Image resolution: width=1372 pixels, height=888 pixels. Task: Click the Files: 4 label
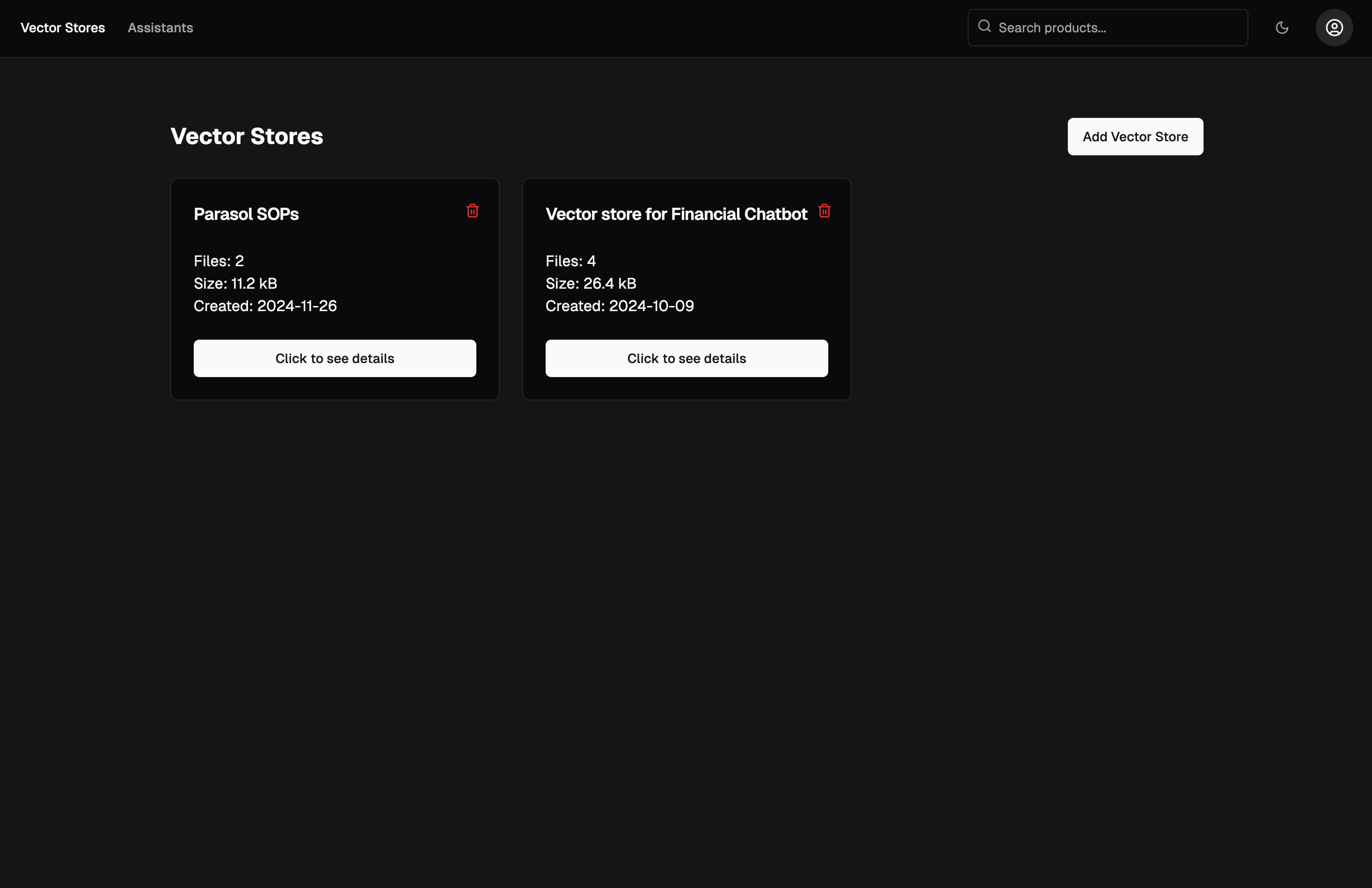click(x=570, y=261)
